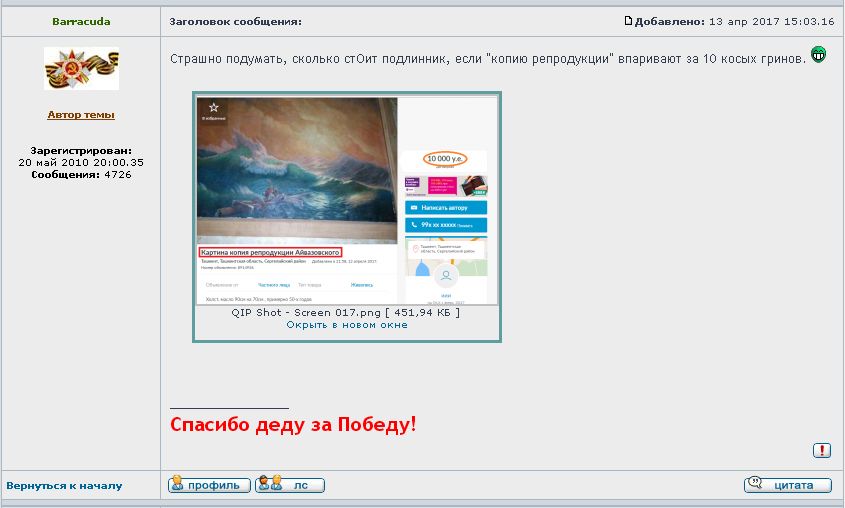The image size is (845, 508).
Task: Click the 'лс' private message button
Action: pos(290,485)
